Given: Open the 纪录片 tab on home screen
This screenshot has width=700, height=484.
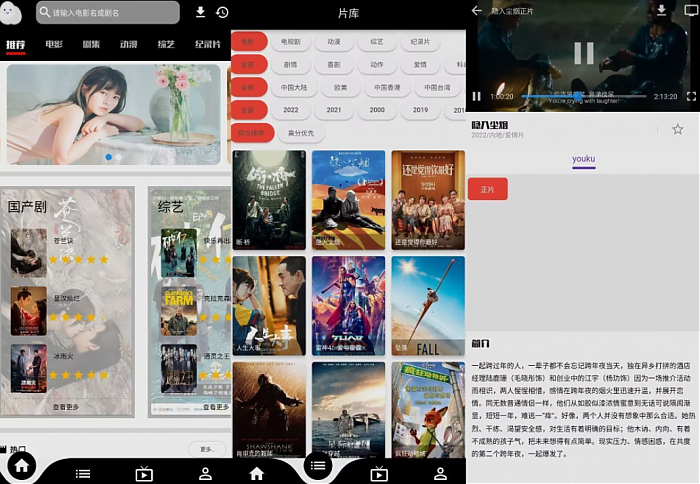Looking at the screenshot, I should pyautogui.click(x=208, y=45).
